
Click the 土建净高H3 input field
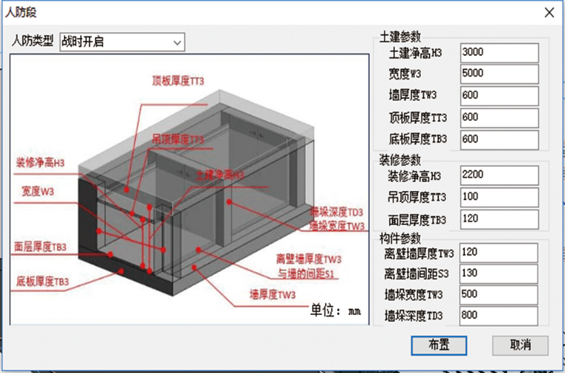pos(499,53)
